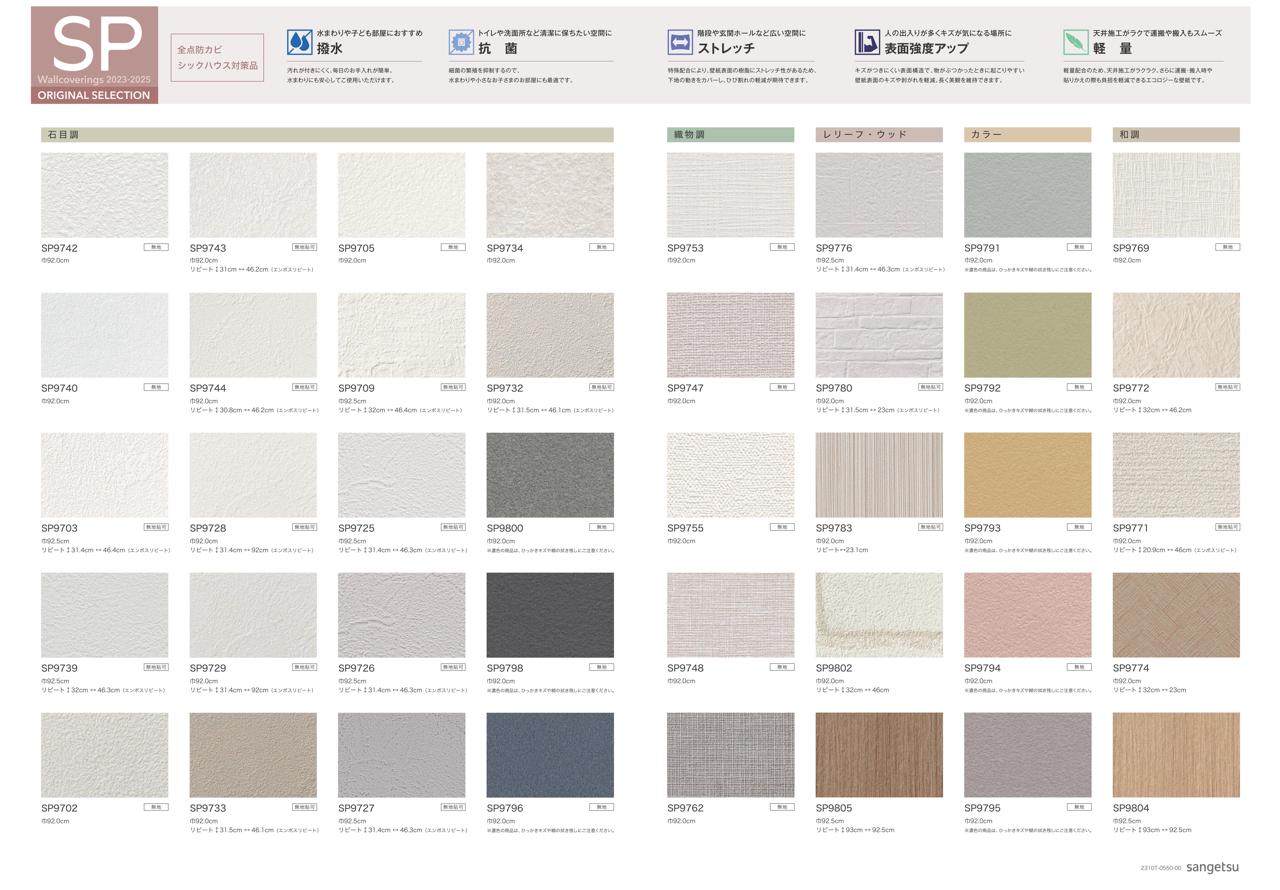
Task: Select the カラー category header
Action: click(x=1027, y=134)
